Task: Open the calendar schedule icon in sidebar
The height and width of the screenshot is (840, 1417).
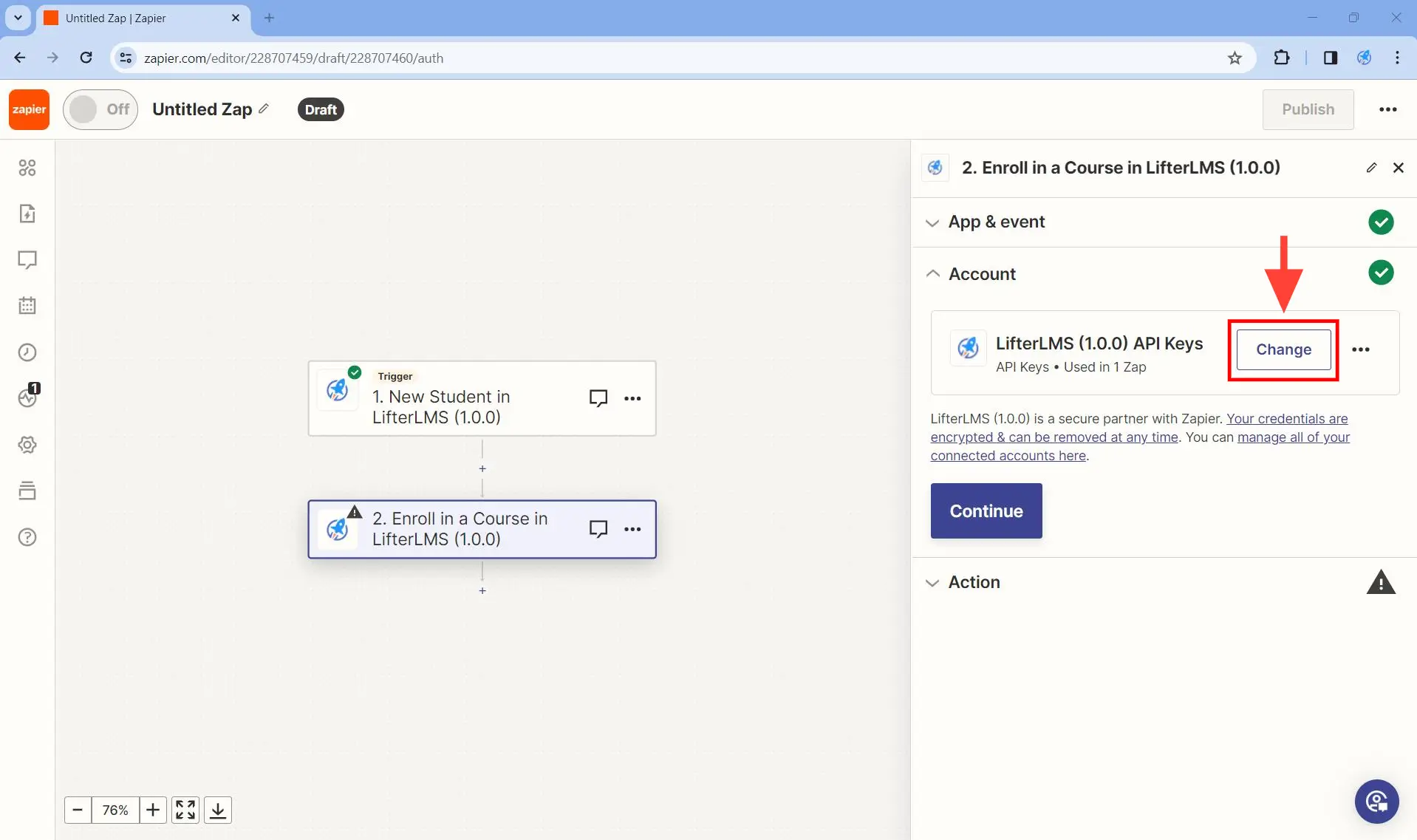Action: click(27, 306)
